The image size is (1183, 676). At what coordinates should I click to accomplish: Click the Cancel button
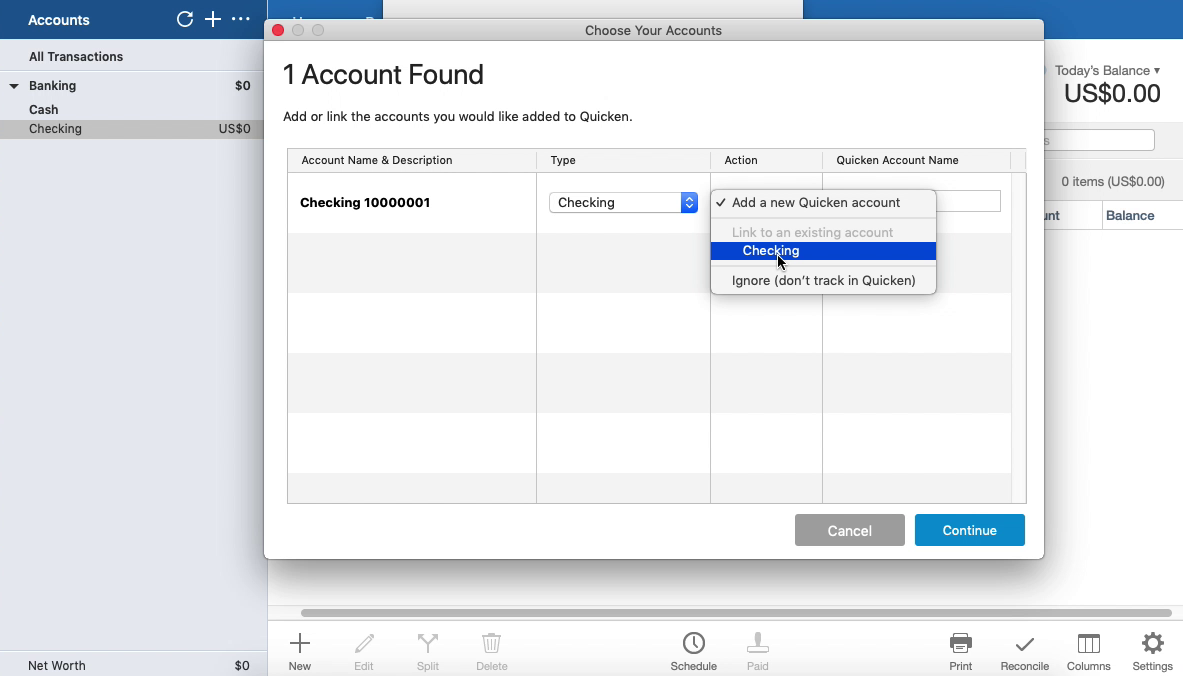tap(850, 530)
